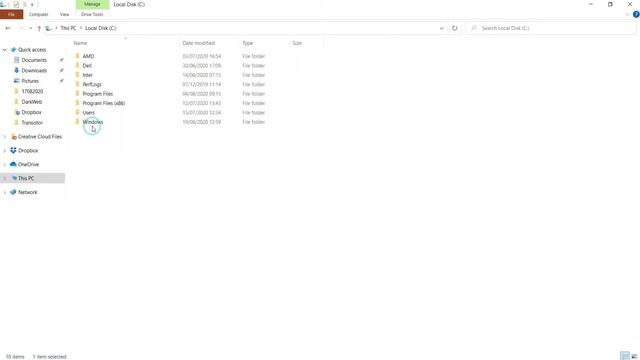Image resolution: width=640 pixels, height=360 pixels.
Task: Switch to the Computer tab
Action: 38,14
